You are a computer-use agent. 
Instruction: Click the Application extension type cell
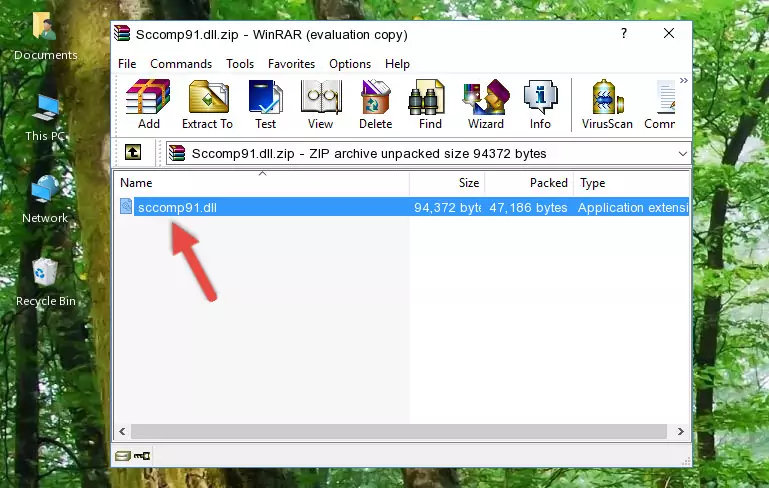point(633,207)
